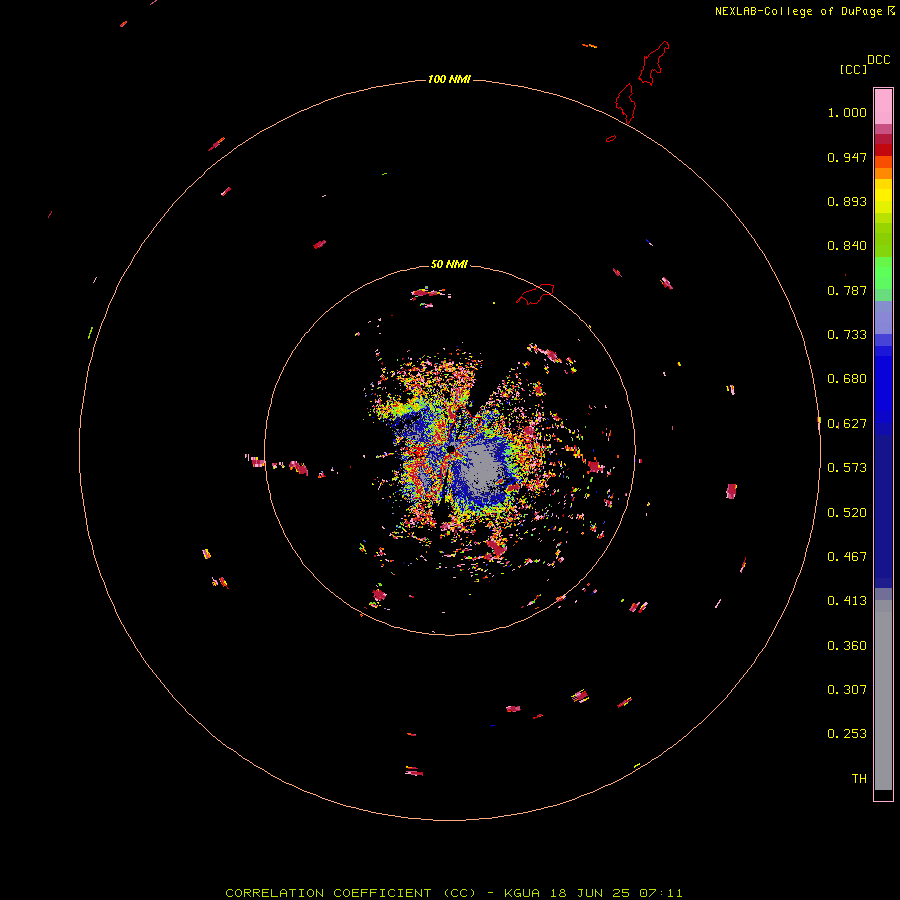Viewport: 900px width, 900px height.
Task: Click the NEXLAB-College of DuPage label
Action: (x=798, y=11)
